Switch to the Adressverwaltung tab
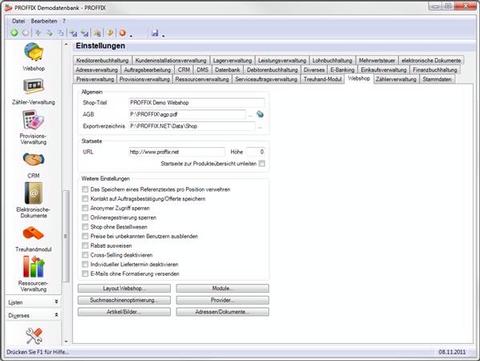The width and height of the screenshot is (480, 361). click(x=97, y=70)
